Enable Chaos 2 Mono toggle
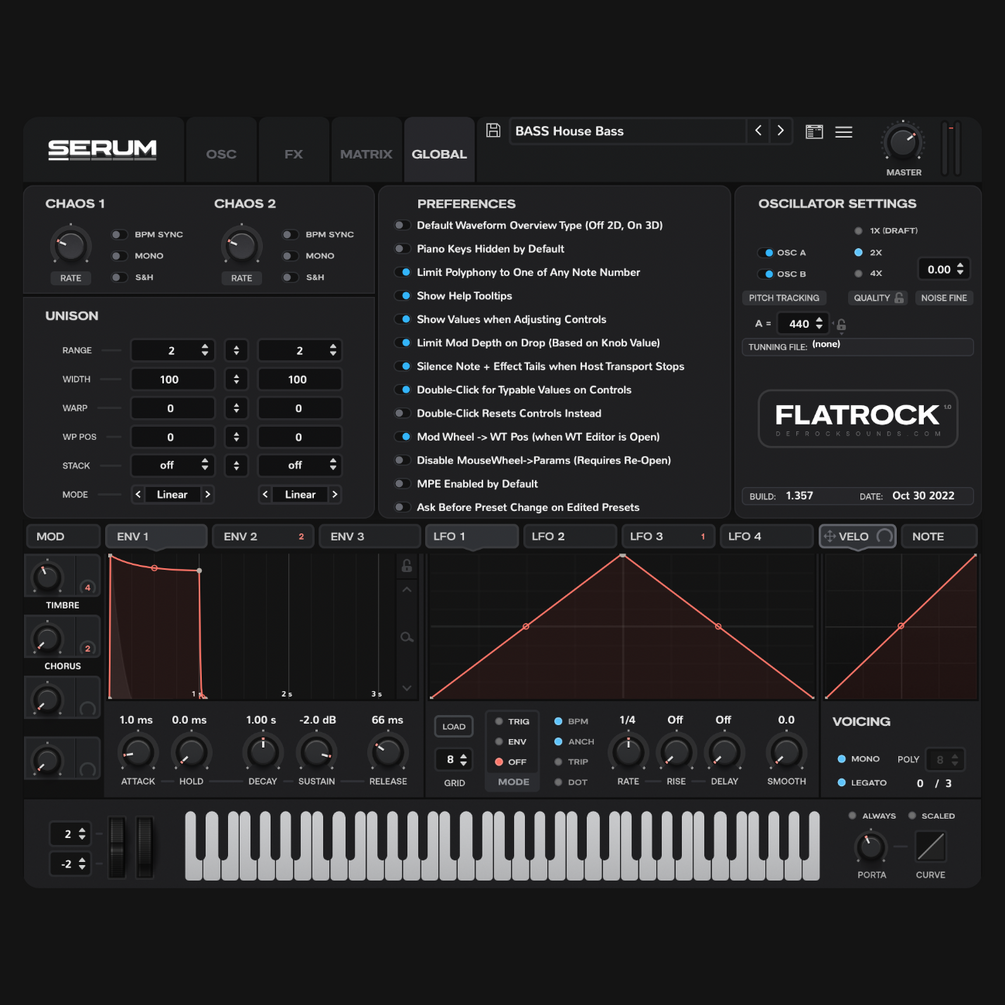This screenshot has width=1005, height=1005. coord(290,256)
